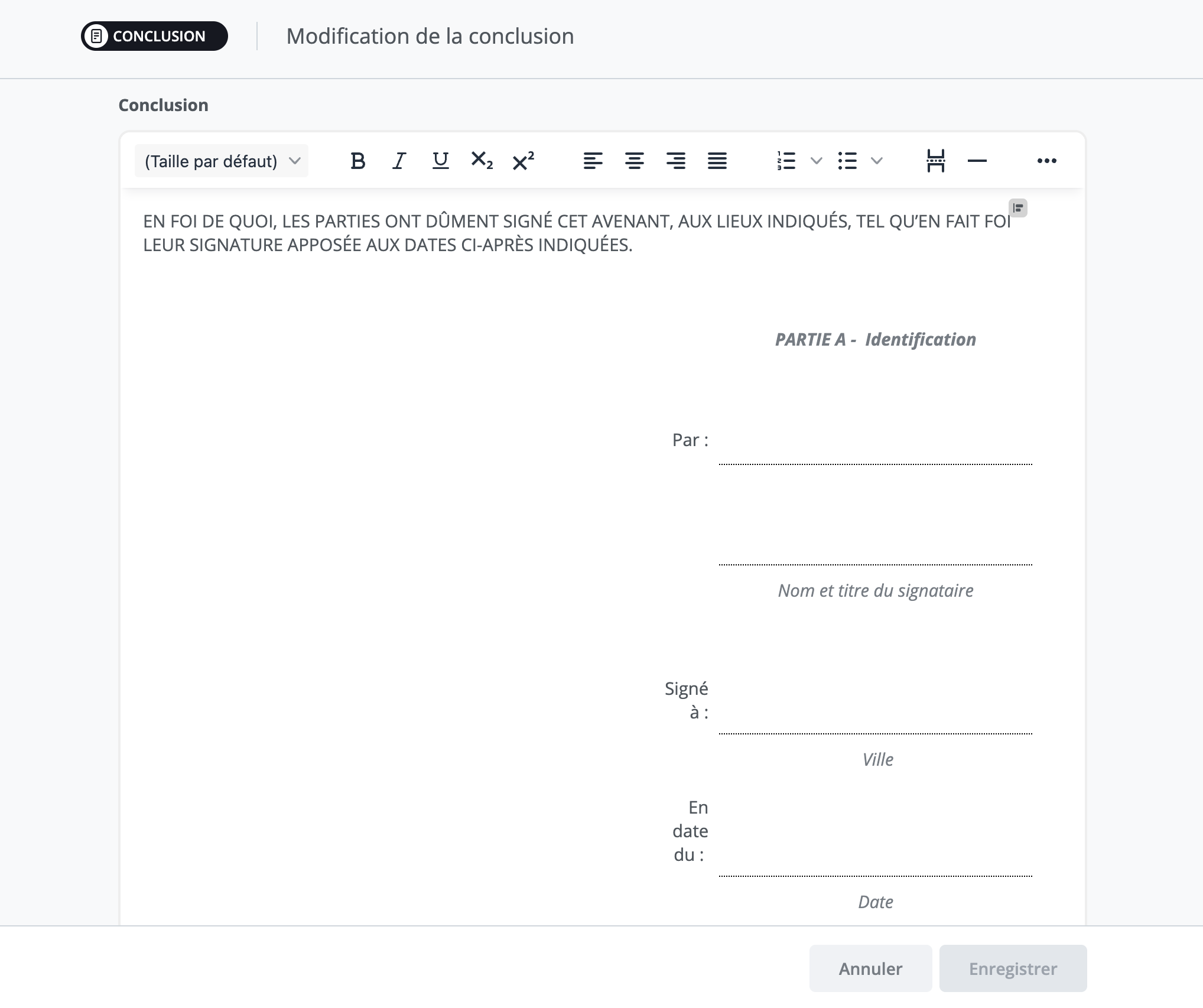Click the Enregistrer button
Viewport: 1203px width, 1008px height.
[1013, 968]
